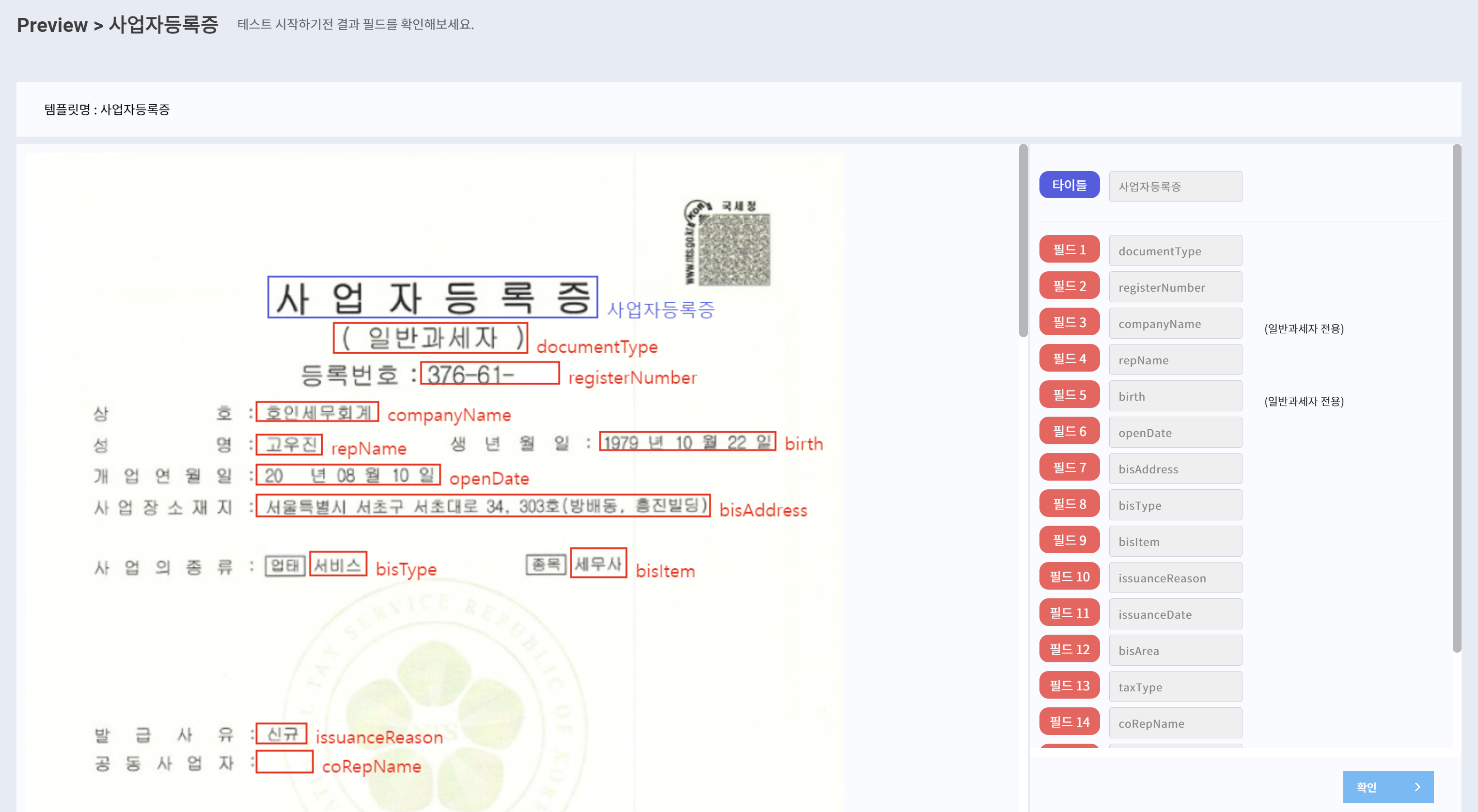
Task: Select the 필드 13 badge
Action: [1069, 685]
